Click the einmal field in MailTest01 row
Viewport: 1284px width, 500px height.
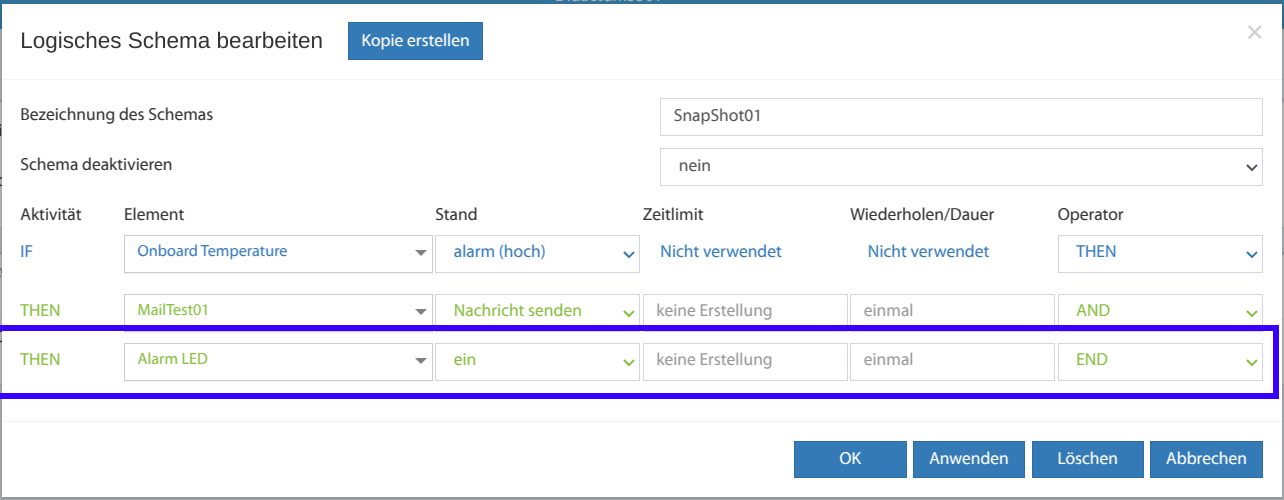(951, 311)
